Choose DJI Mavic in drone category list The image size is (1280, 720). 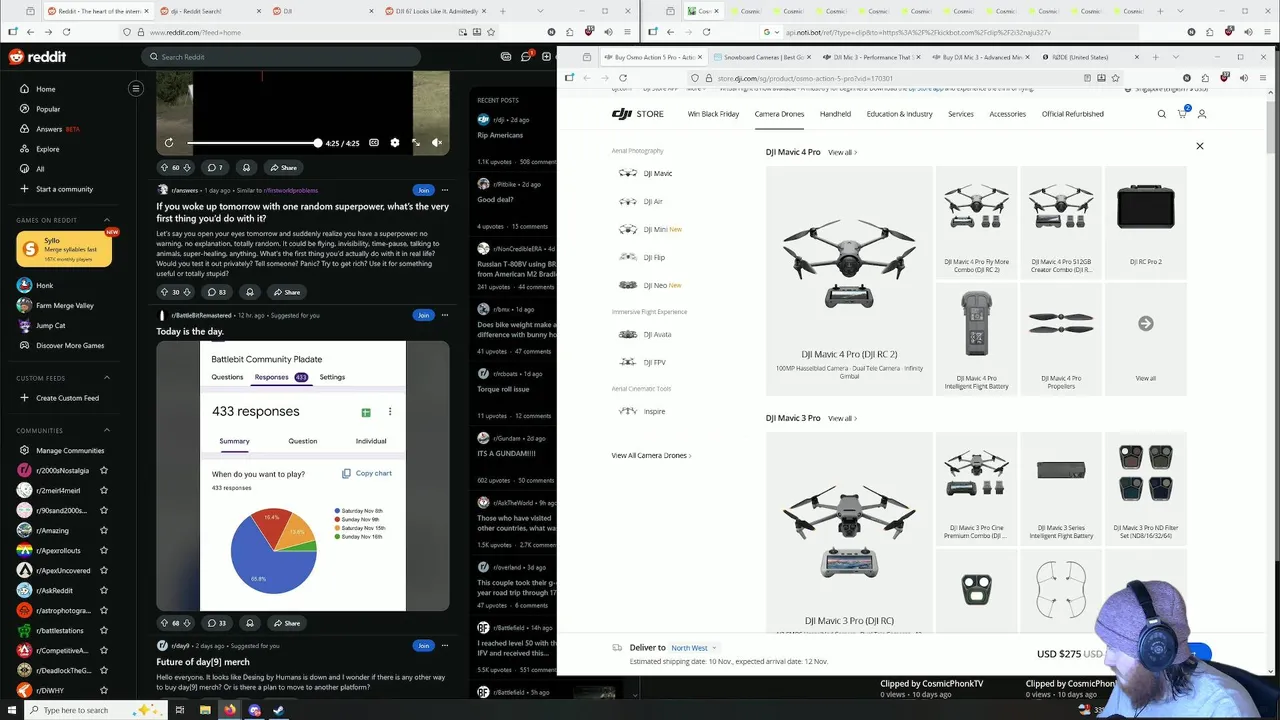coord(646,173)
